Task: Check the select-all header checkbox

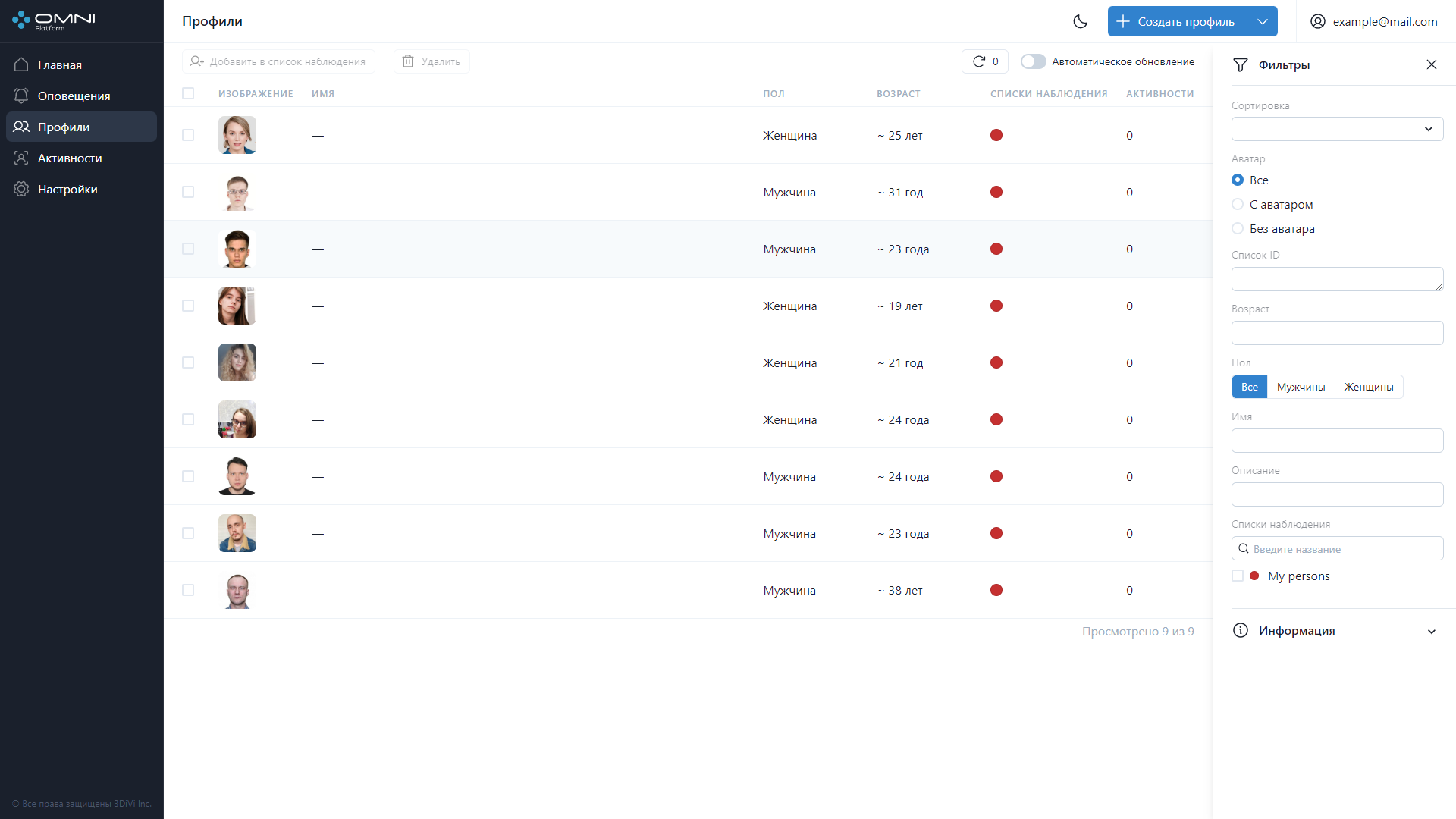Action: click(188, 93)
